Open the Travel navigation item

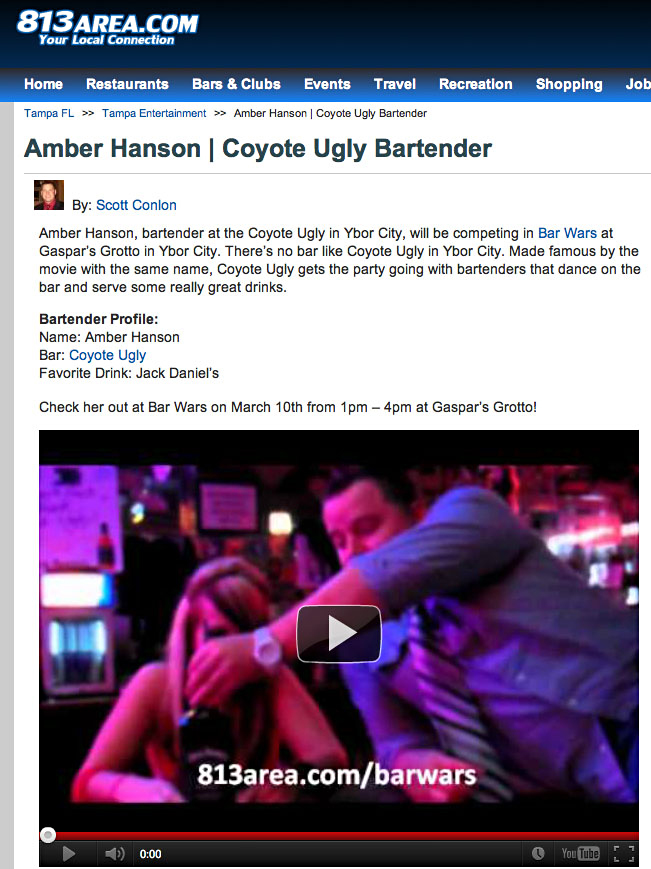point(394,84)
